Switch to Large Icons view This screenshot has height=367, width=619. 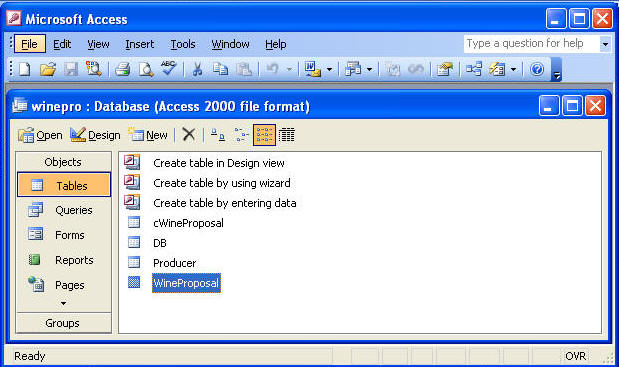[x=218, y=135]
